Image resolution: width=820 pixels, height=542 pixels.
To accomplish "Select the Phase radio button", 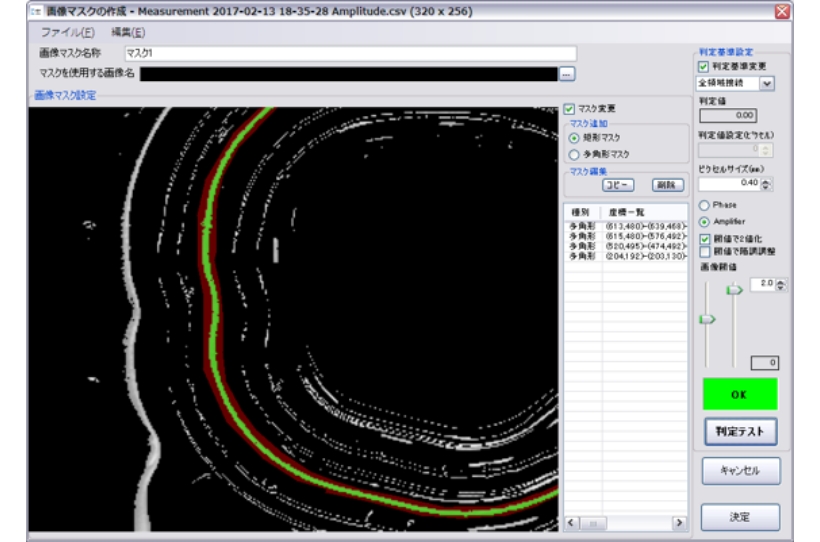I will tap(704, 205).
